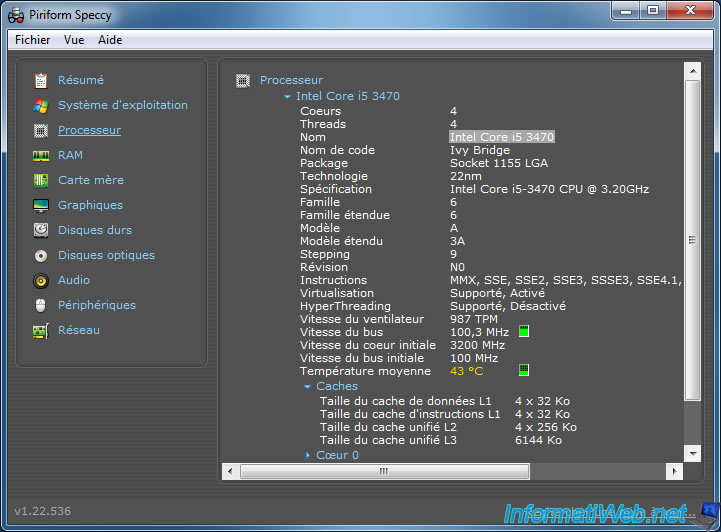Click the v1.22.536 version text

(42, 511)
